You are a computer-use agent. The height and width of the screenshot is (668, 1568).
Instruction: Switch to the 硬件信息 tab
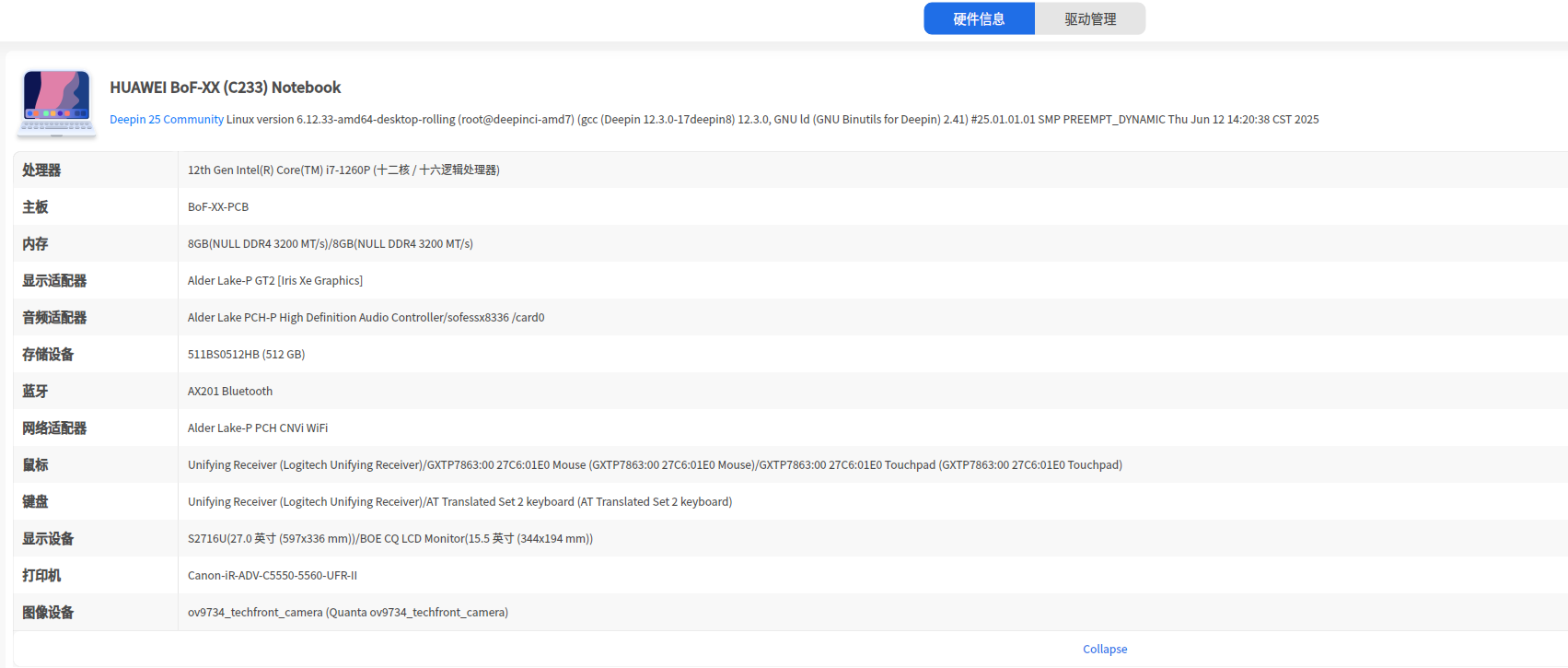pos(979,18)
